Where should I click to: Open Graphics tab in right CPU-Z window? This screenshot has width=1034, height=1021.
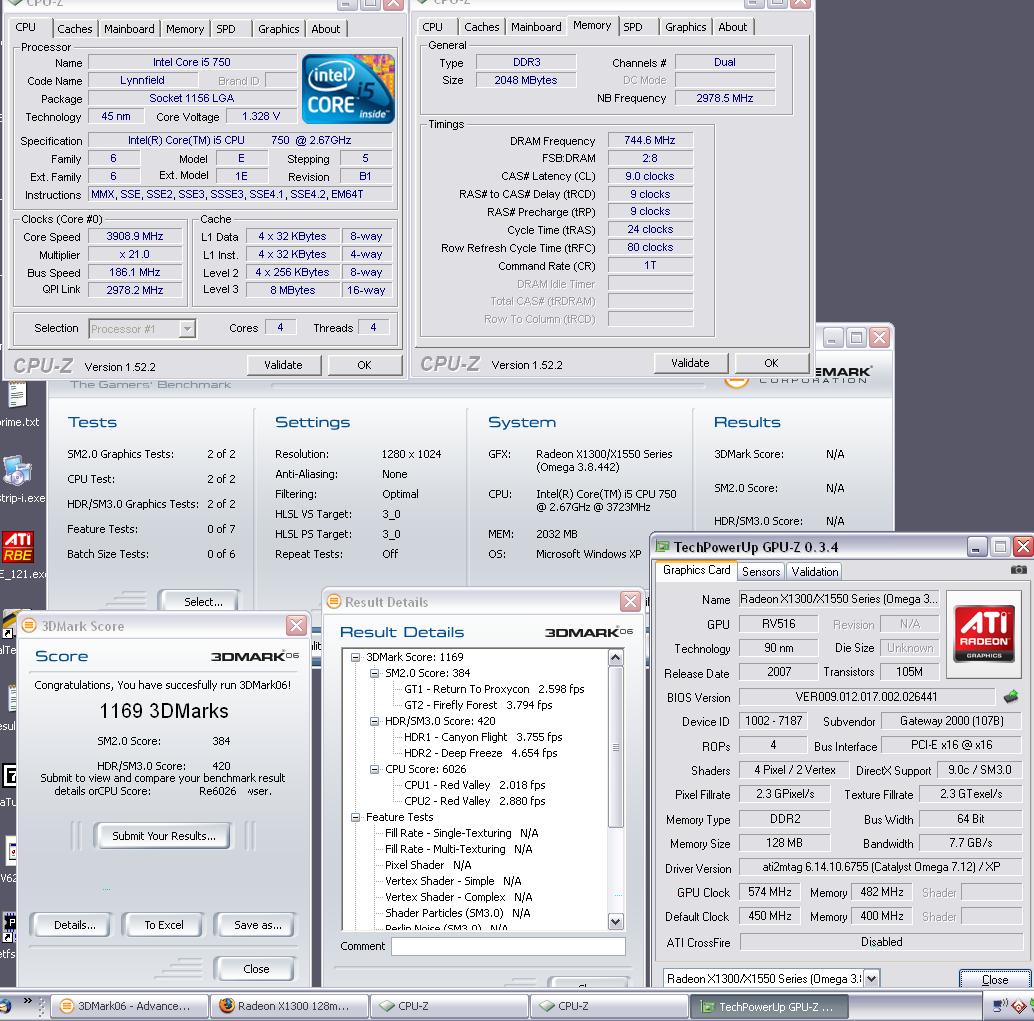[685, 27]
